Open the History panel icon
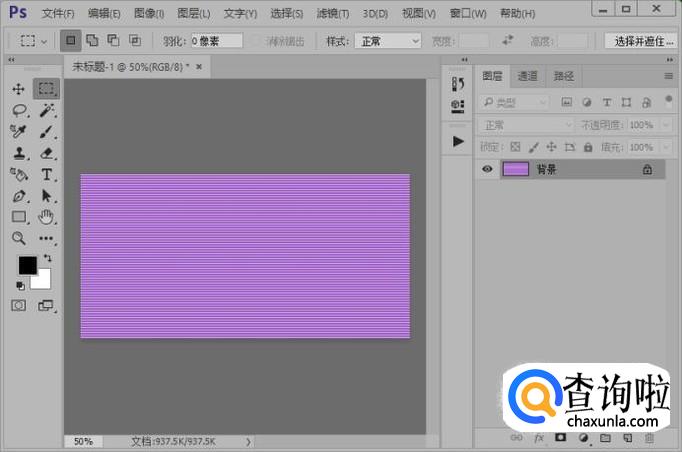Image resolution: width=682 pixels, height=452 pixels. pos(459,84)
